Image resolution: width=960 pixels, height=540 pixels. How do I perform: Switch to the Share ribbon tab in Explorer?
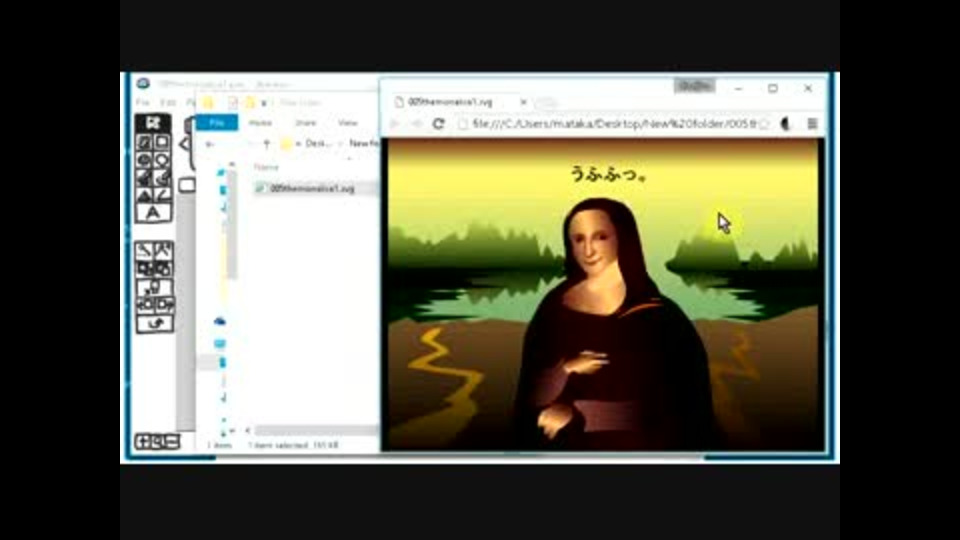[306, 122]
